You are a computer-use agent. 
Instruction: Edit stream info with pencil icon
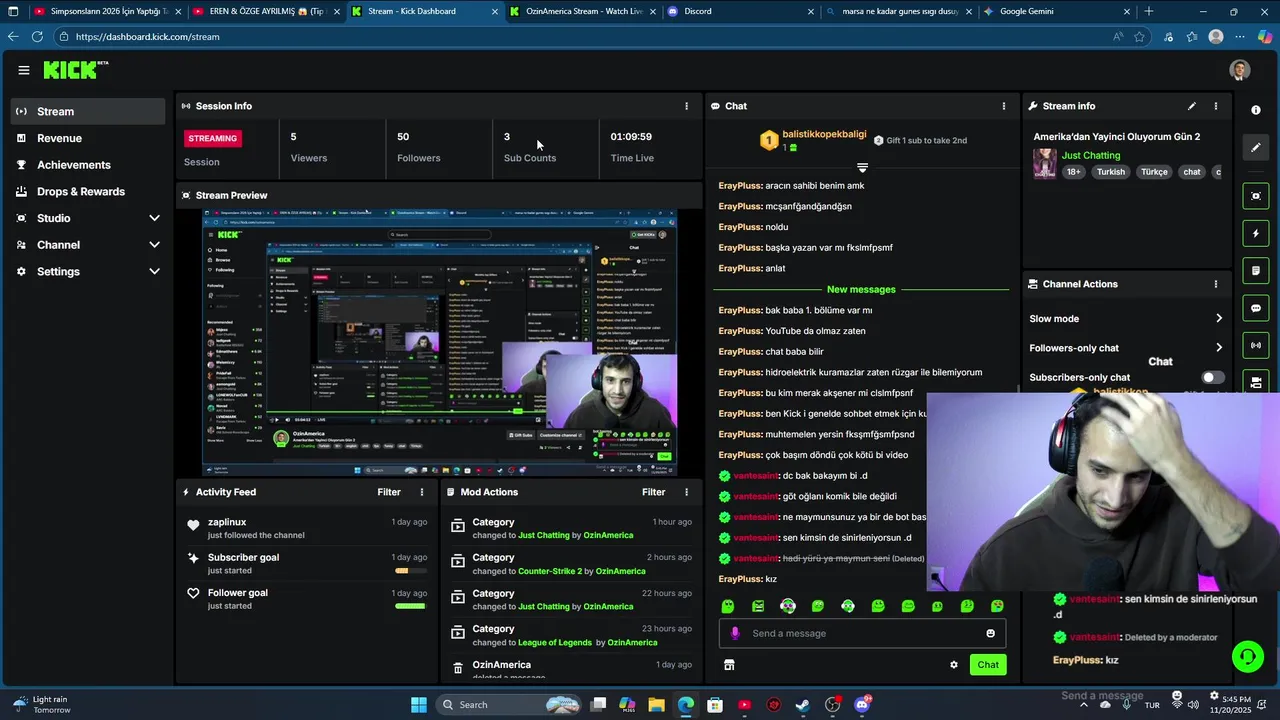(1191, 106)
